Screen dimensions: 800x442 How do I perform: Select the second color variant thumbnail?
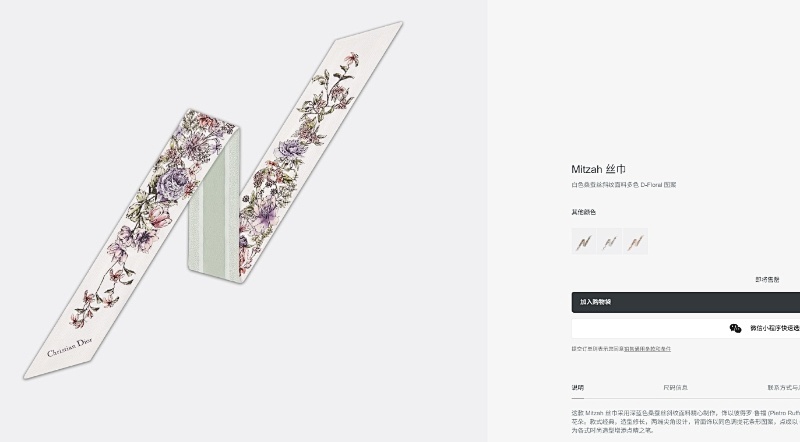(609, 241)
